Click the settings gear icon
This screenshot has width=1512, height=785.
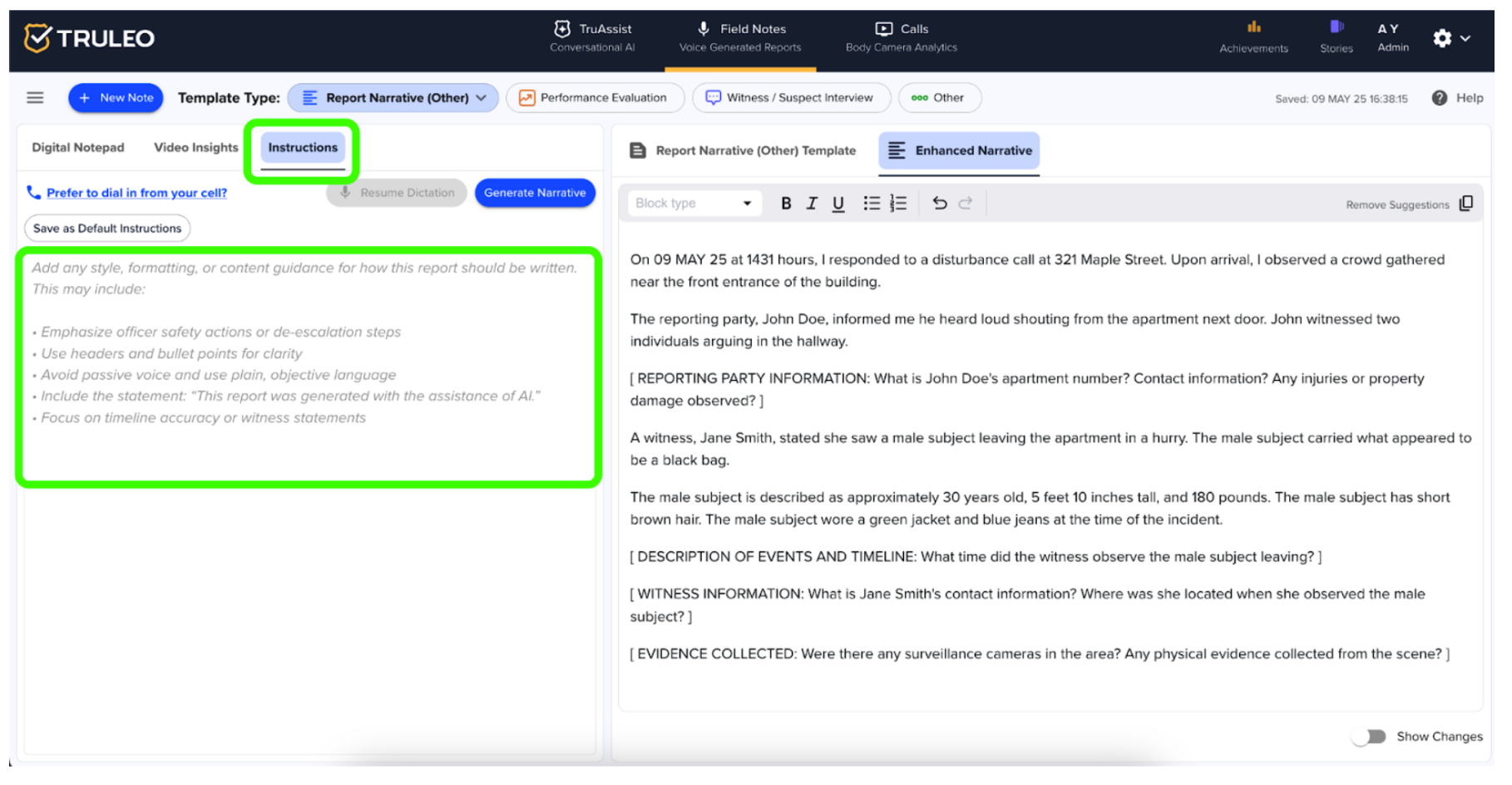[x=1442, y=38]
